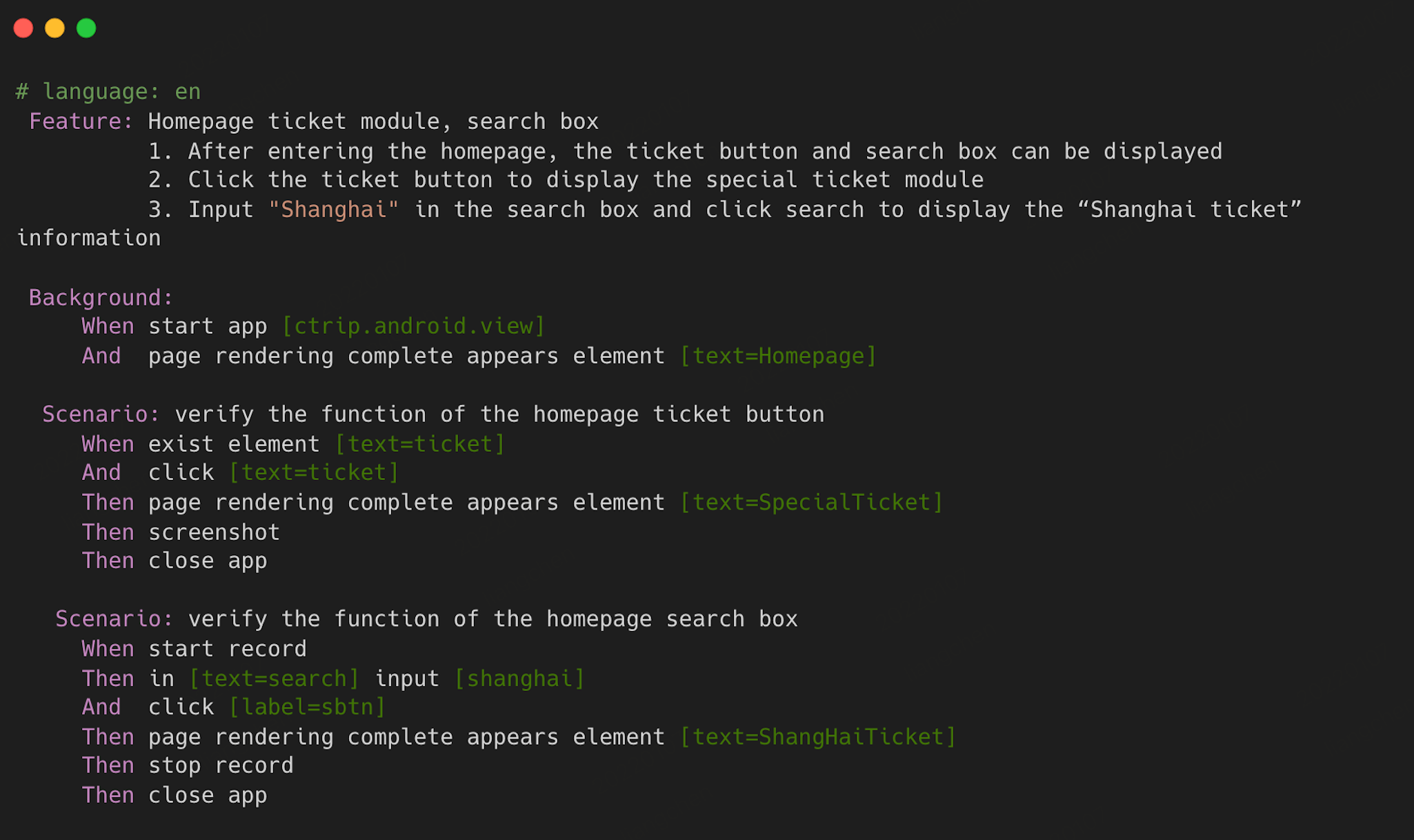Viewport: 1414px width, 840px height.
Task: Click the '# language: en' comment line
Action: tap(108, 92)
